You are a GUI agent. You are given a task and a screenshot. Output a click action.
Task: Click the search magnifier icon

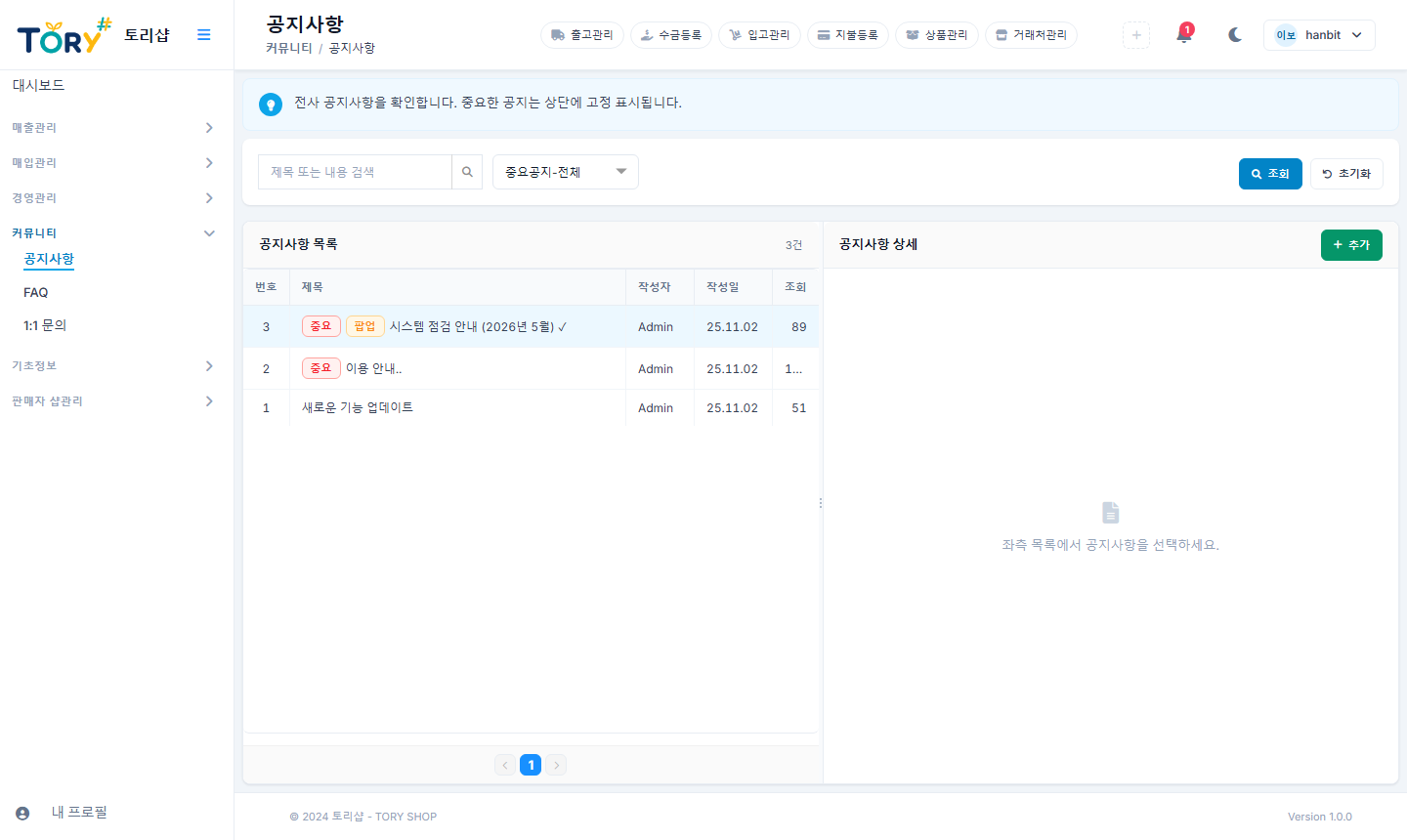pyautogui.click(x=467, y=172)
